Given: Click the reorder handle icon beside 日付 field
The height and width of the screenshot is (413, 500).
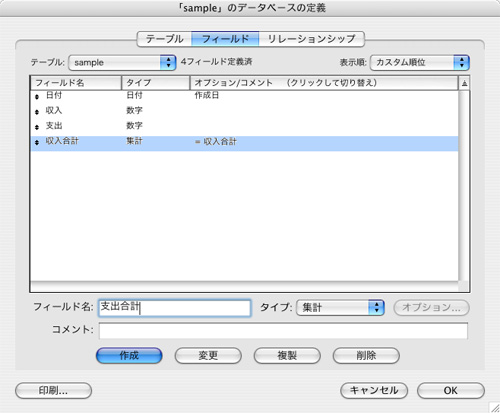Looking at the screenshot, I should (x=37, y=97).
